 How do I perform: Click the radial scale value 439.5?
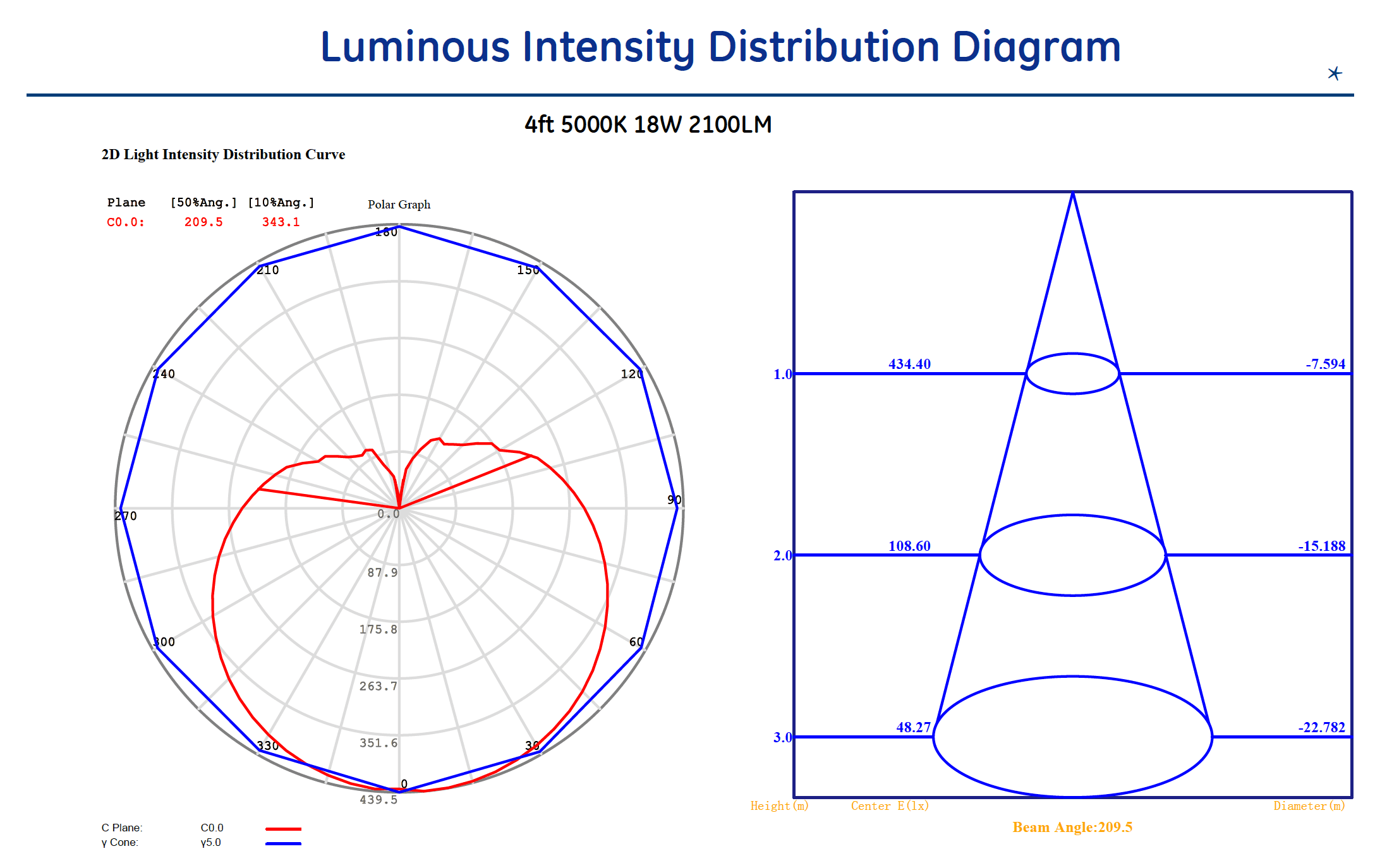(x=379, y=800)
